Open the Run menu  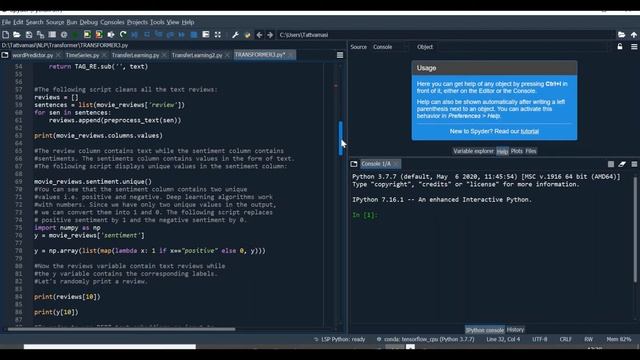coord(72,22)
